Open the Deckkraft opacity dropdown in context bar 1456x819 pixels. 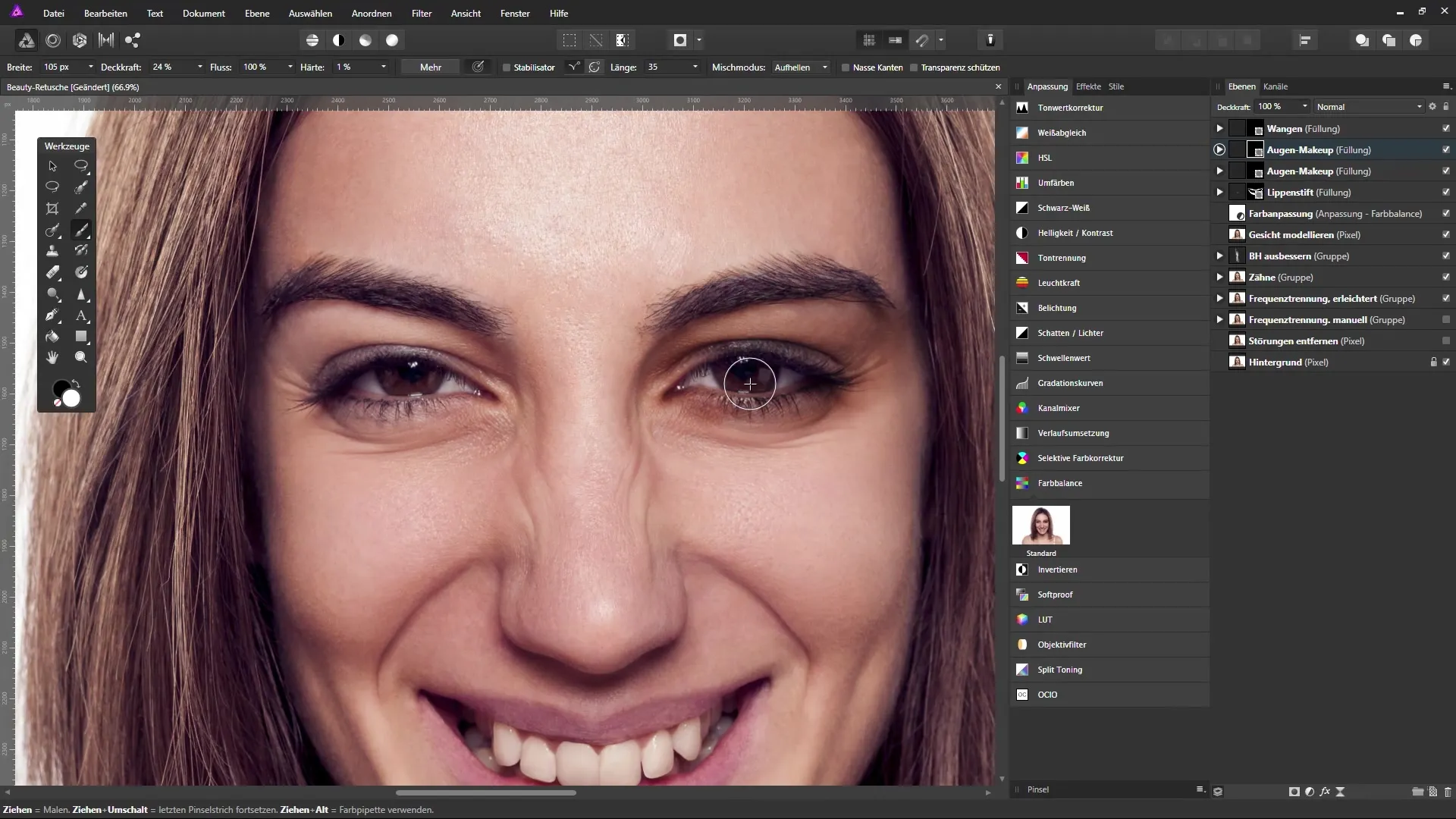click(199, 67)
